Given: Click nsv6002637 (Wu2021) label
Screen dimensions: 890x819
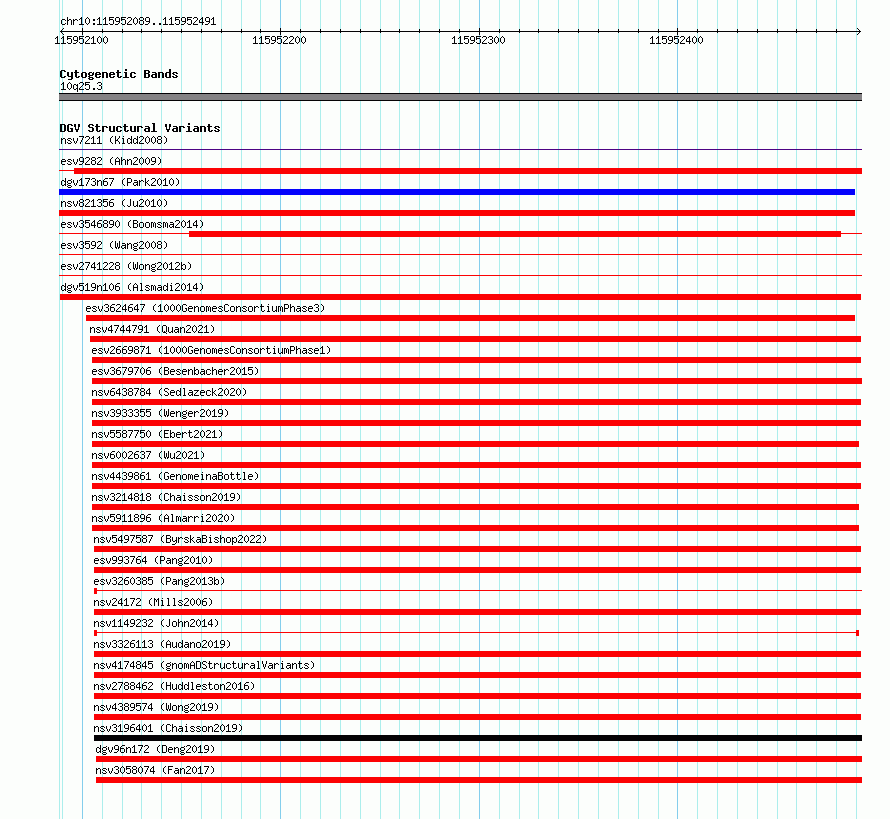Looking at the screenshot, I should (148, 455).
